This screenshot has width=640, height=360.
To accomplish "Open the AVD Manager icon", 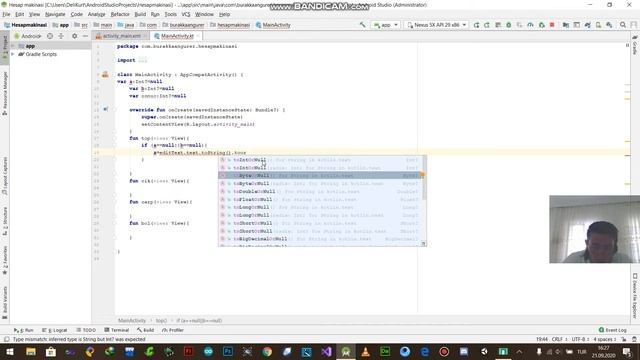I will (x=598, y=25).
